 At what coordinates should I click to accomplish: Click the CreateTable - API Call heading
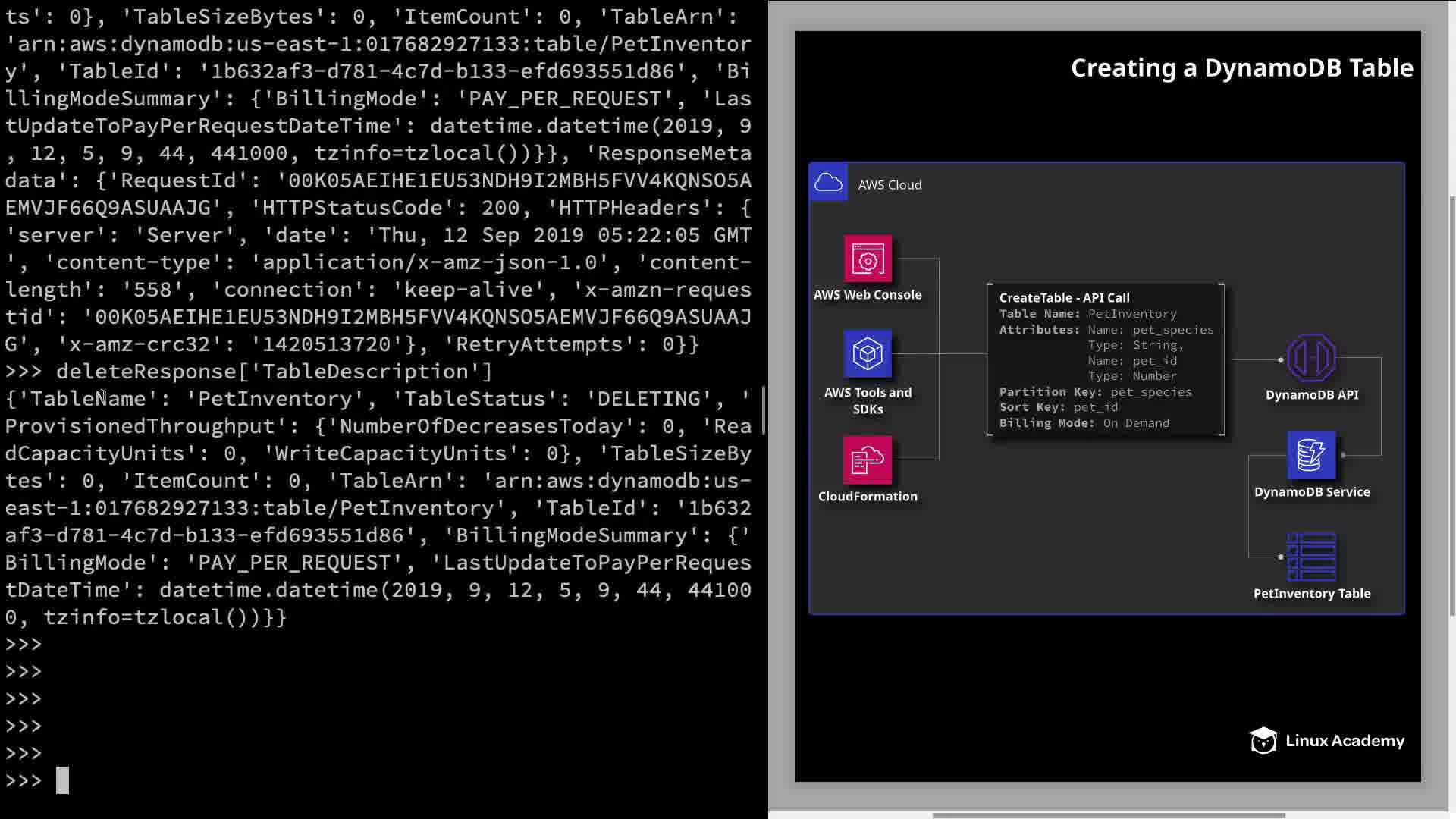click(1064, 298)
